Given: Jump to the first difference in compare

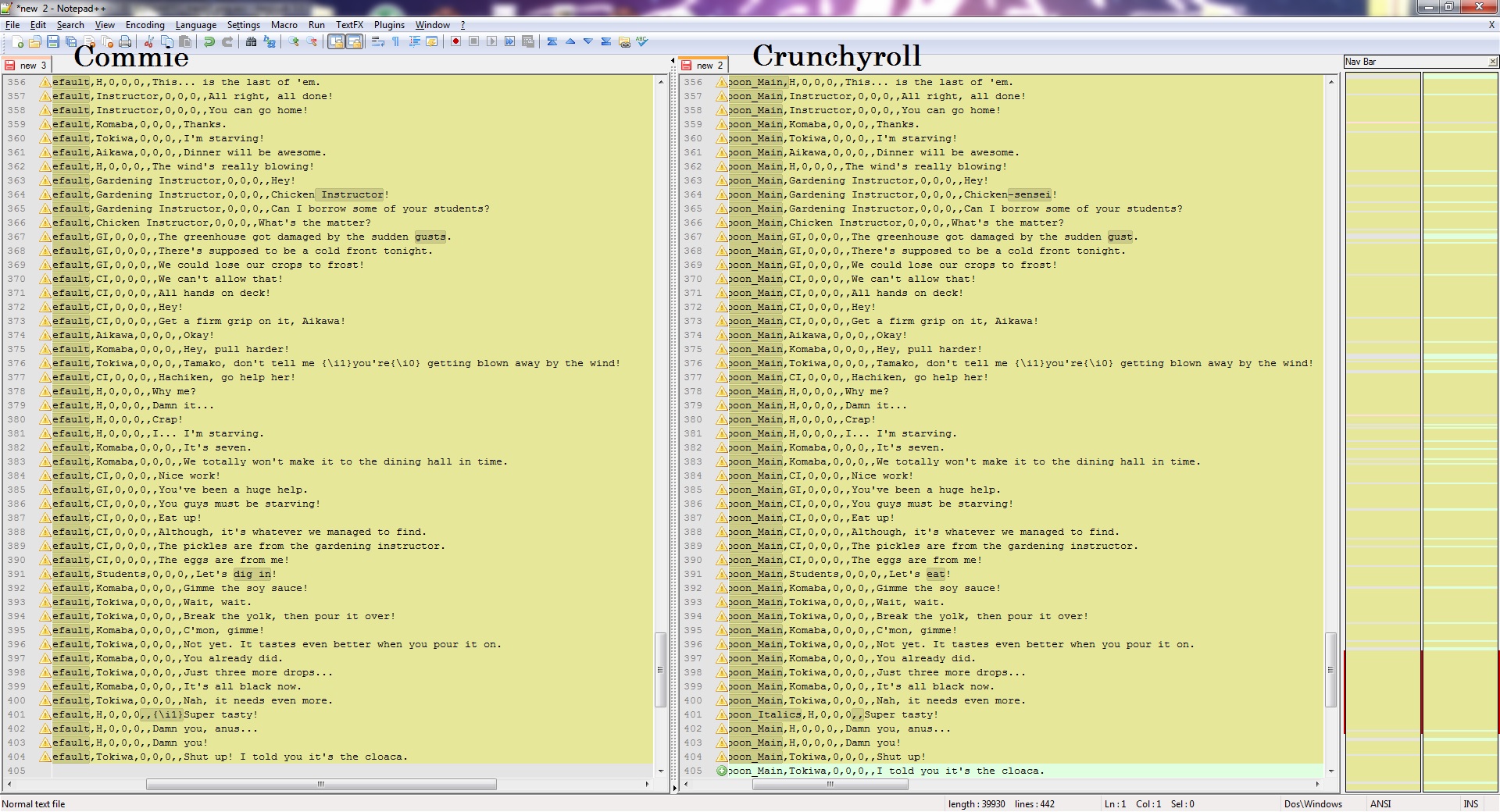Looking at the screenshot, I should (x=552, y=41).
